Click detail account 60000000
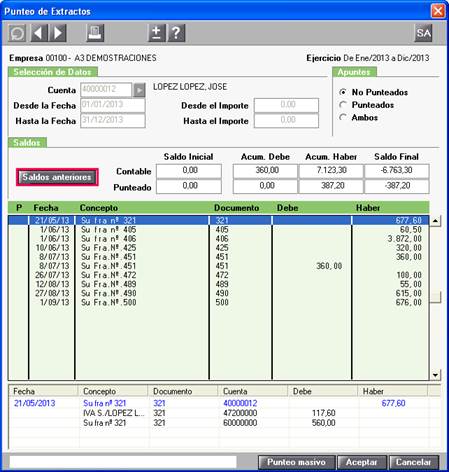449x472 pixels. pos(240,423)
